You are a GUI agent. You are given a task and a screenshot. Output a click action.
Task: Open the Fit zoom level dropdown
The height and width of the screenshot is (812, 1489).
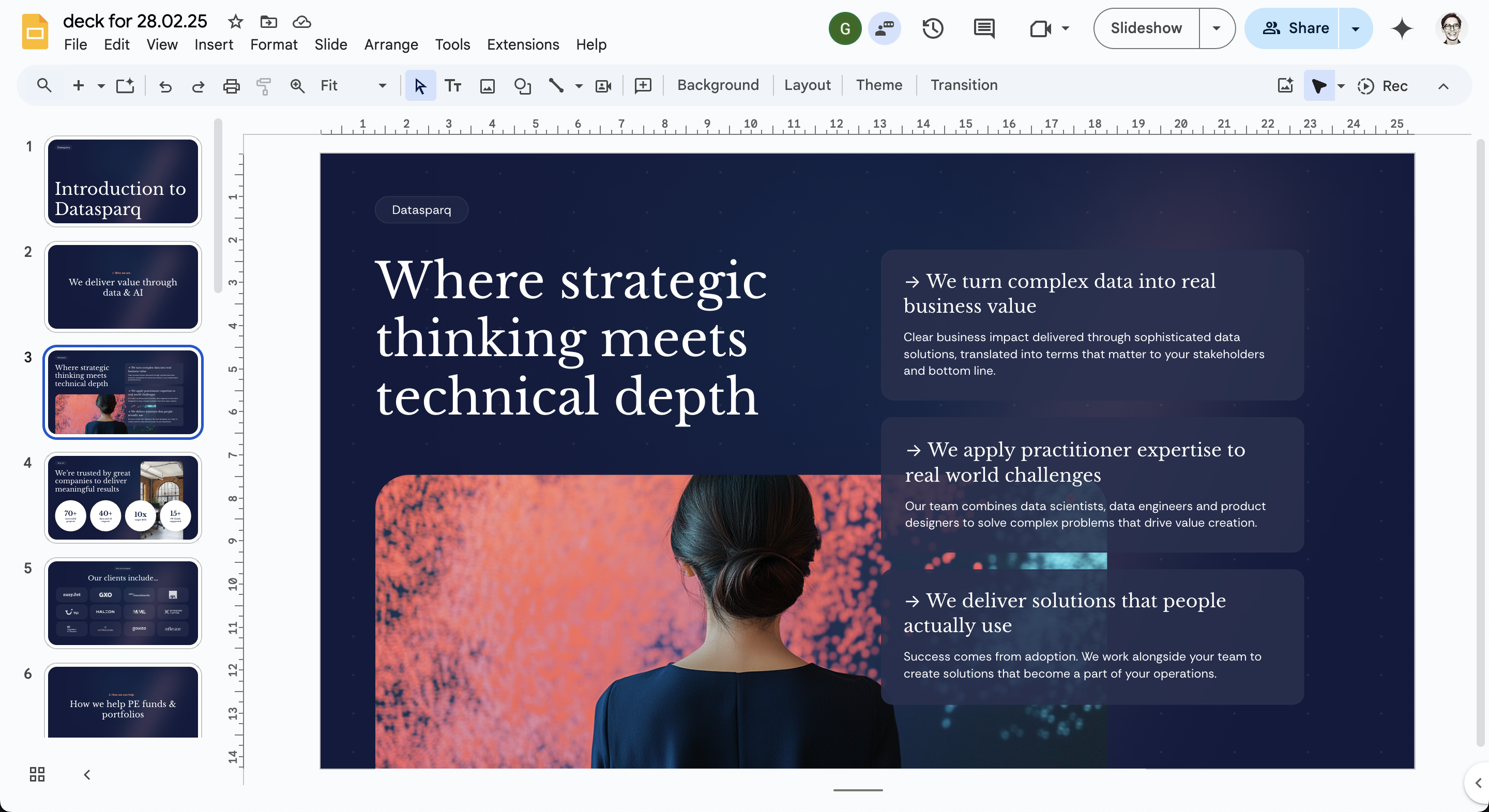click(382, 85)
